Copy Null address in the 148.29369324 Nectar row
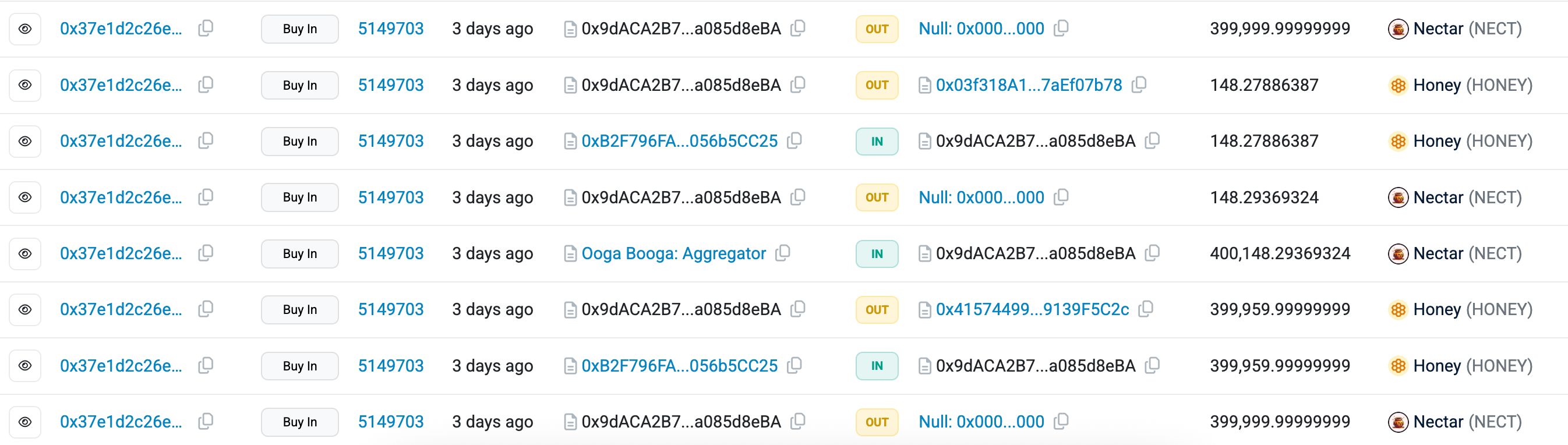1568x445 pixels. pos(1061,197)
